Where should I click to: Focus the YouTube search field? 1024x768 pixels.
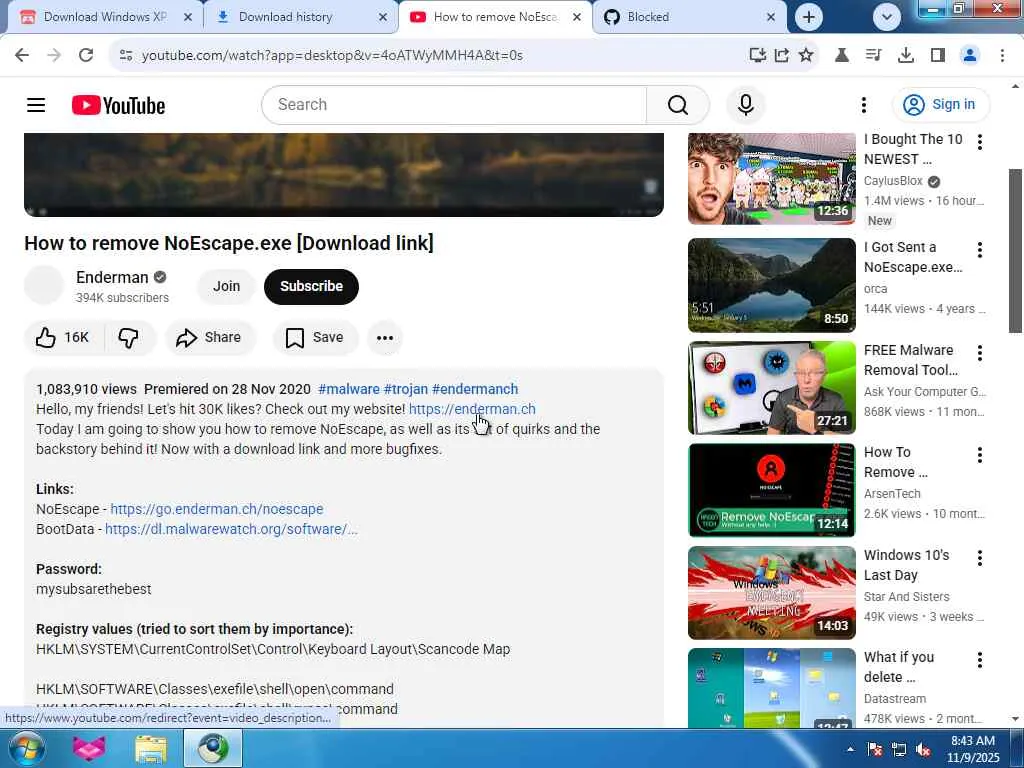pos(454,104)
